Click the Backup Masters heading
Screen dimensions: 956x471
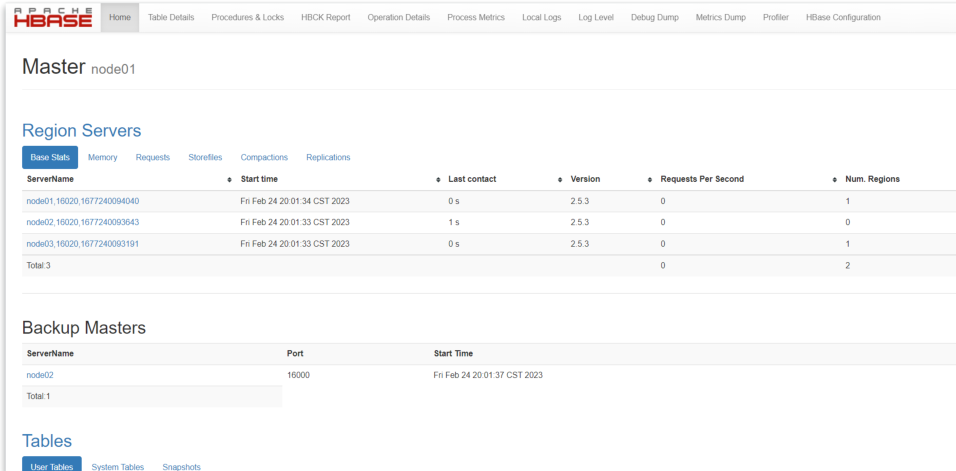(x=84, y=328)
